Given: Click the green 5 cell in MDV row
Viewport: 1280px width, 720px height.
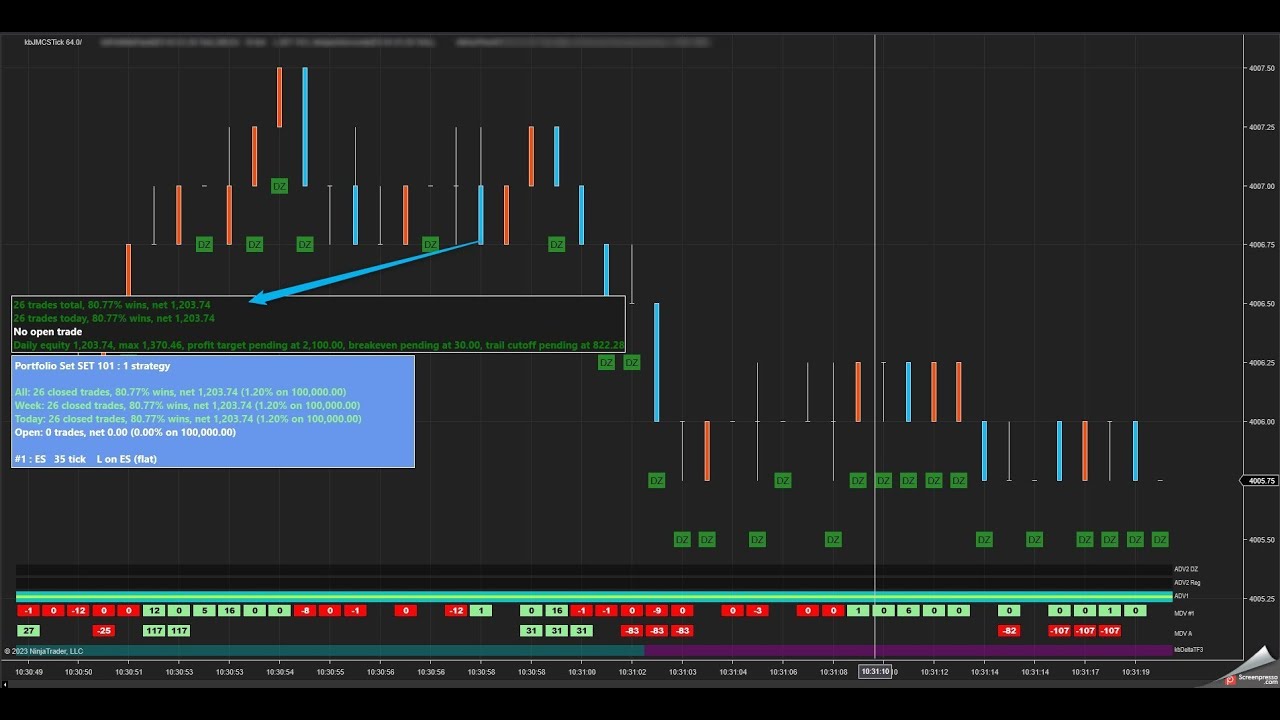Looking at the screenshot, I should [x=204, y=611].
